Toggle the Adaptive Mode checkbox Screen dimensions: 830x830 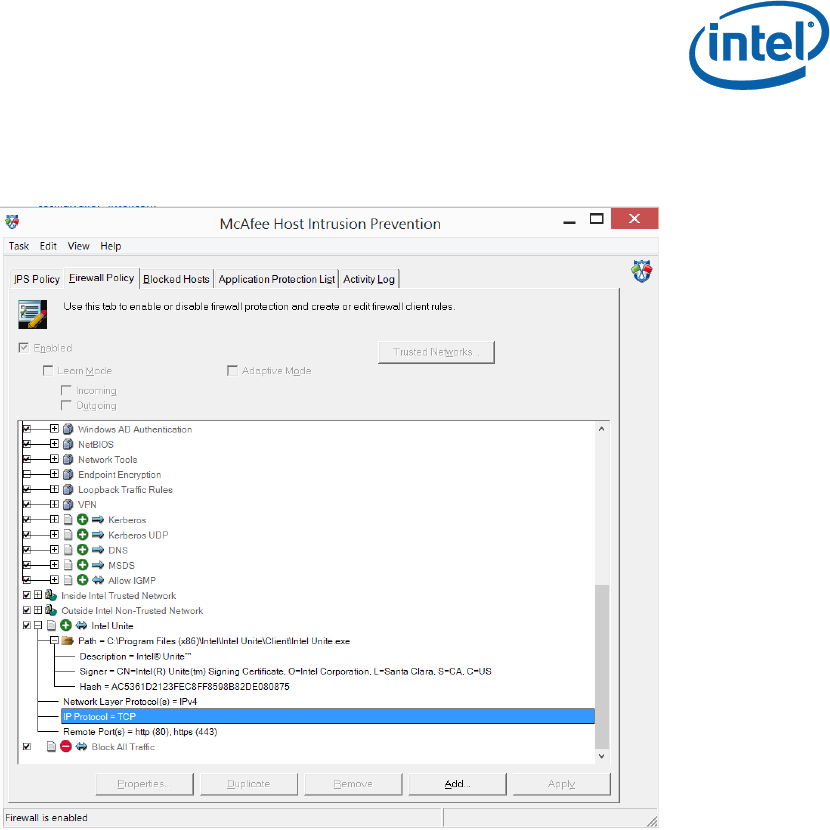coord(232,371)
